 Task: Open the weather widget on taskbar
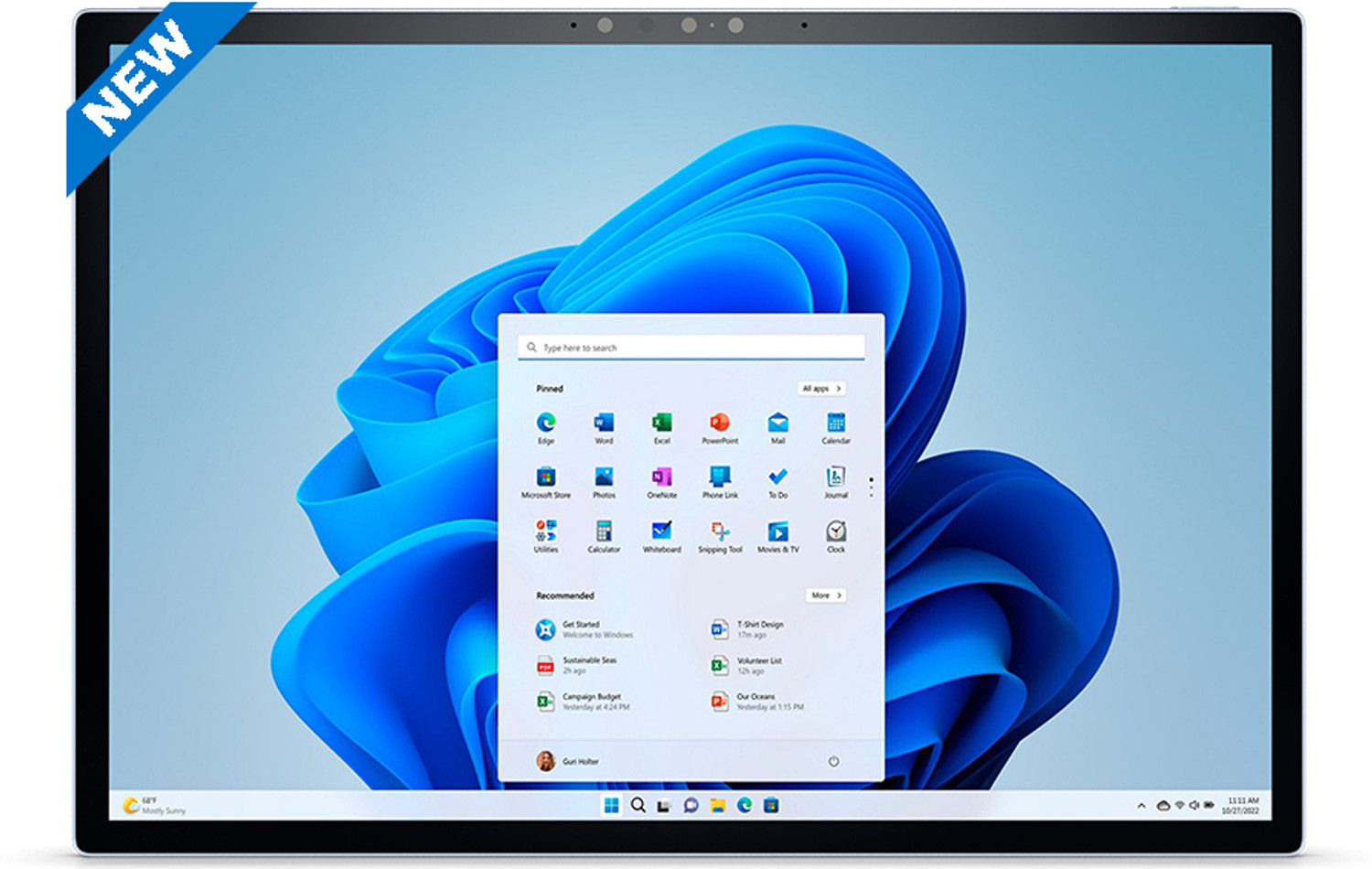[154, 806]
